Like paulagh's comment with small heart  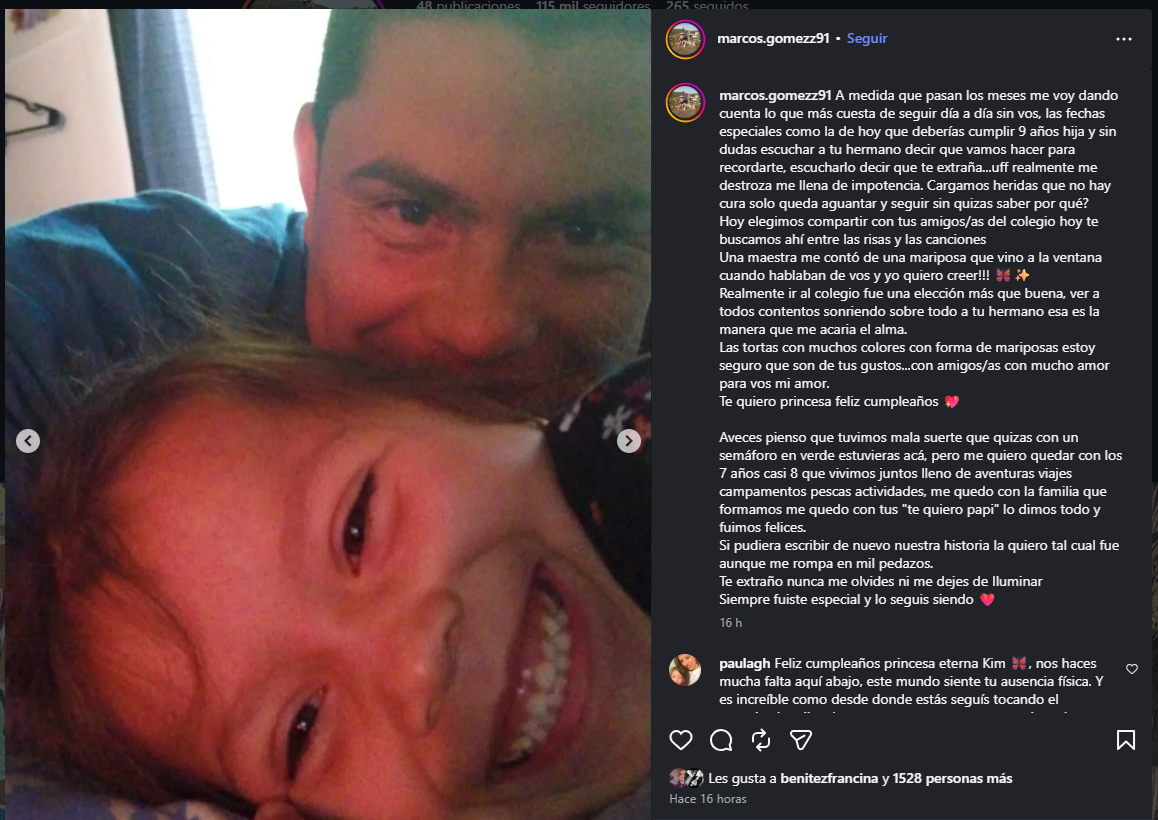(x=1131, y=669)
